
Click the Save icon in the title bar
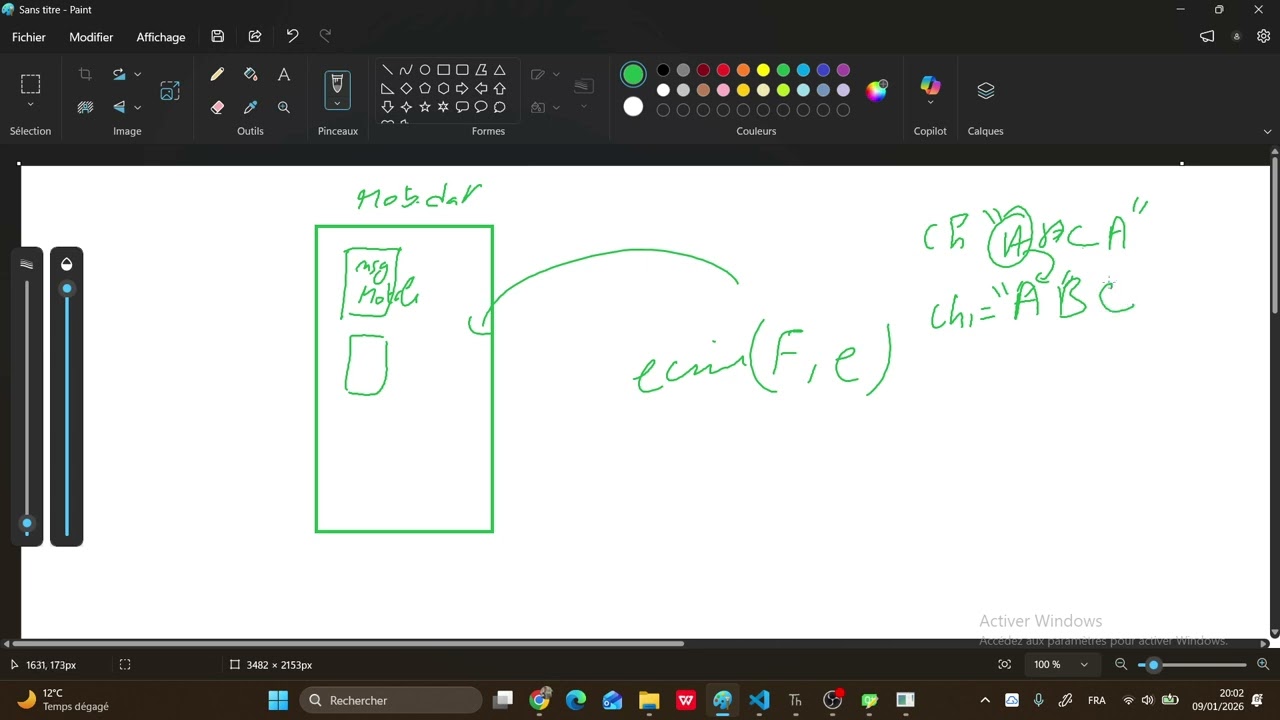tap(218, 37)
